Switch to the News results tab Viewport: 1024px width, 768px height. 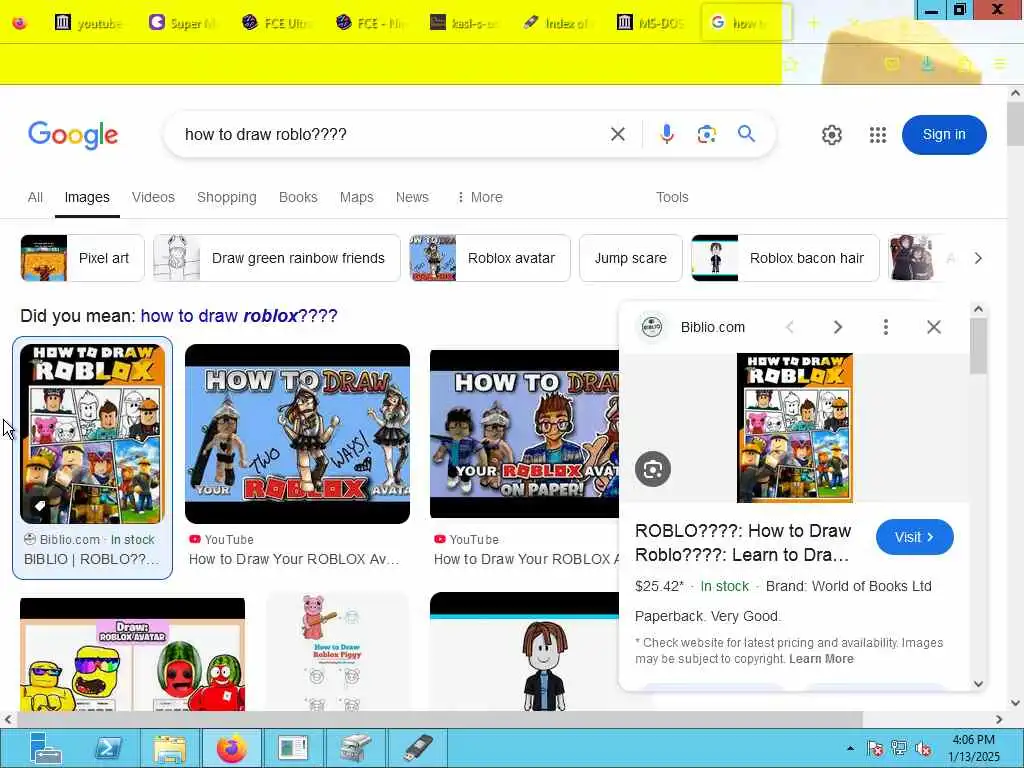[412, 197]
